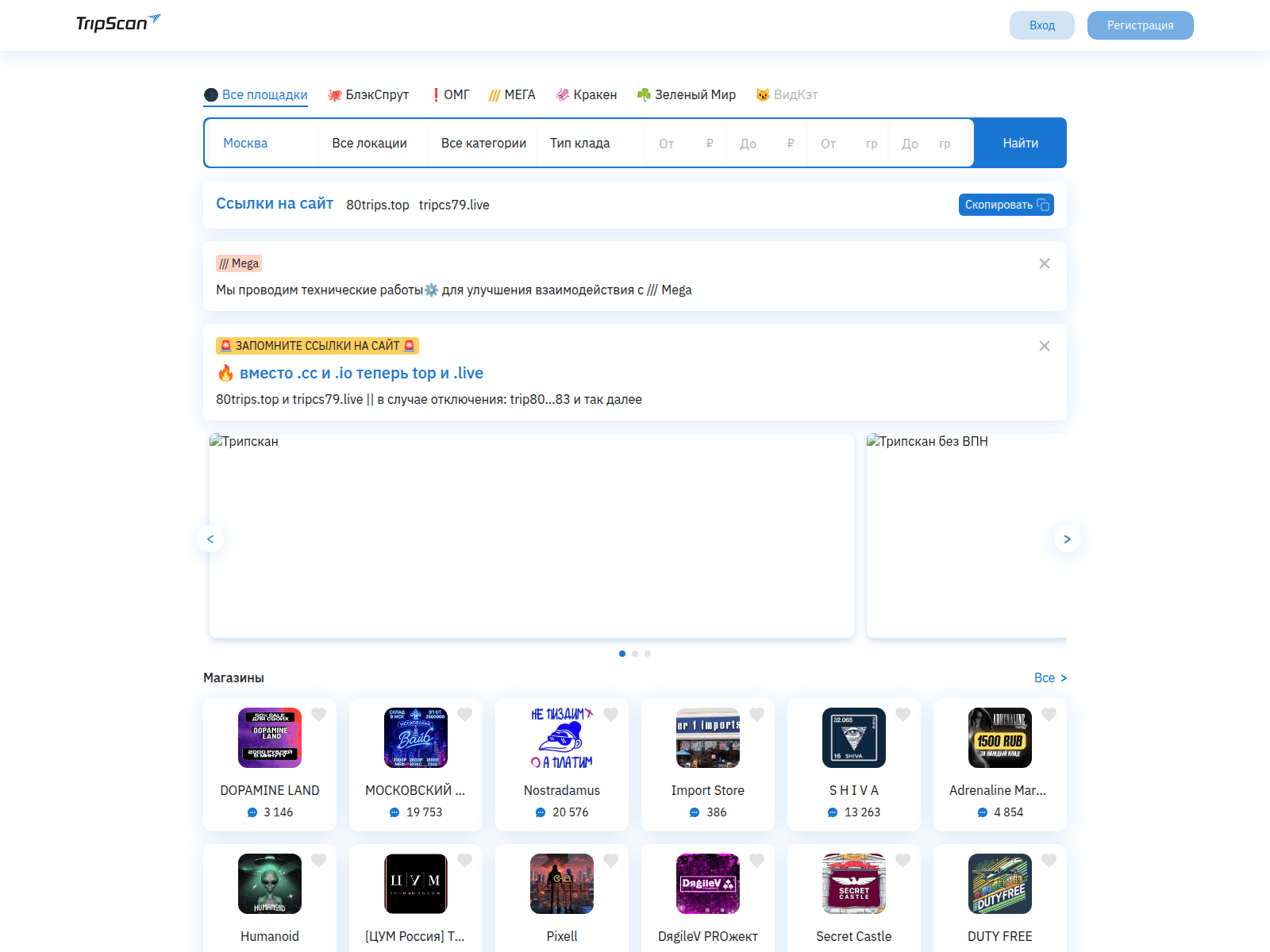The width and height of the screenshot is (1270, 952).
Task: Close the ЗАПОМНИТЕ ССЫЛКИ НА САЙТ notice
Action: point(1045,346)
